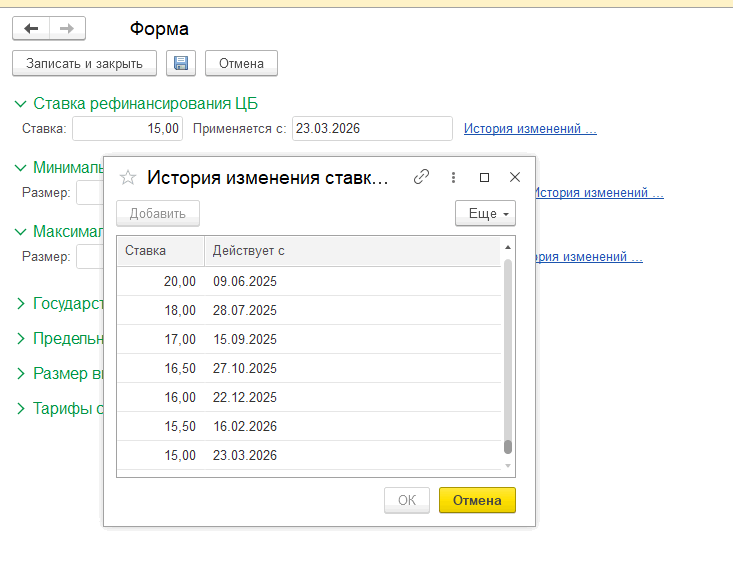Open История изменений link for refinancing rate

point(530,129)
